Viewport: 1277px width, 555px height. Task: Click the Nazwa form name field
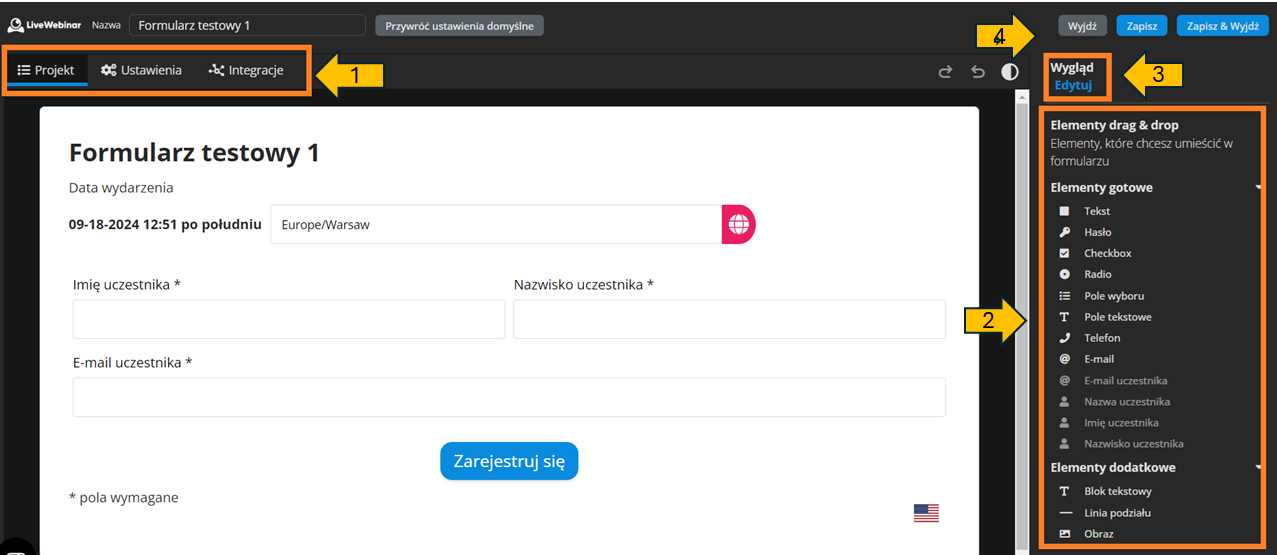point(247,25)
